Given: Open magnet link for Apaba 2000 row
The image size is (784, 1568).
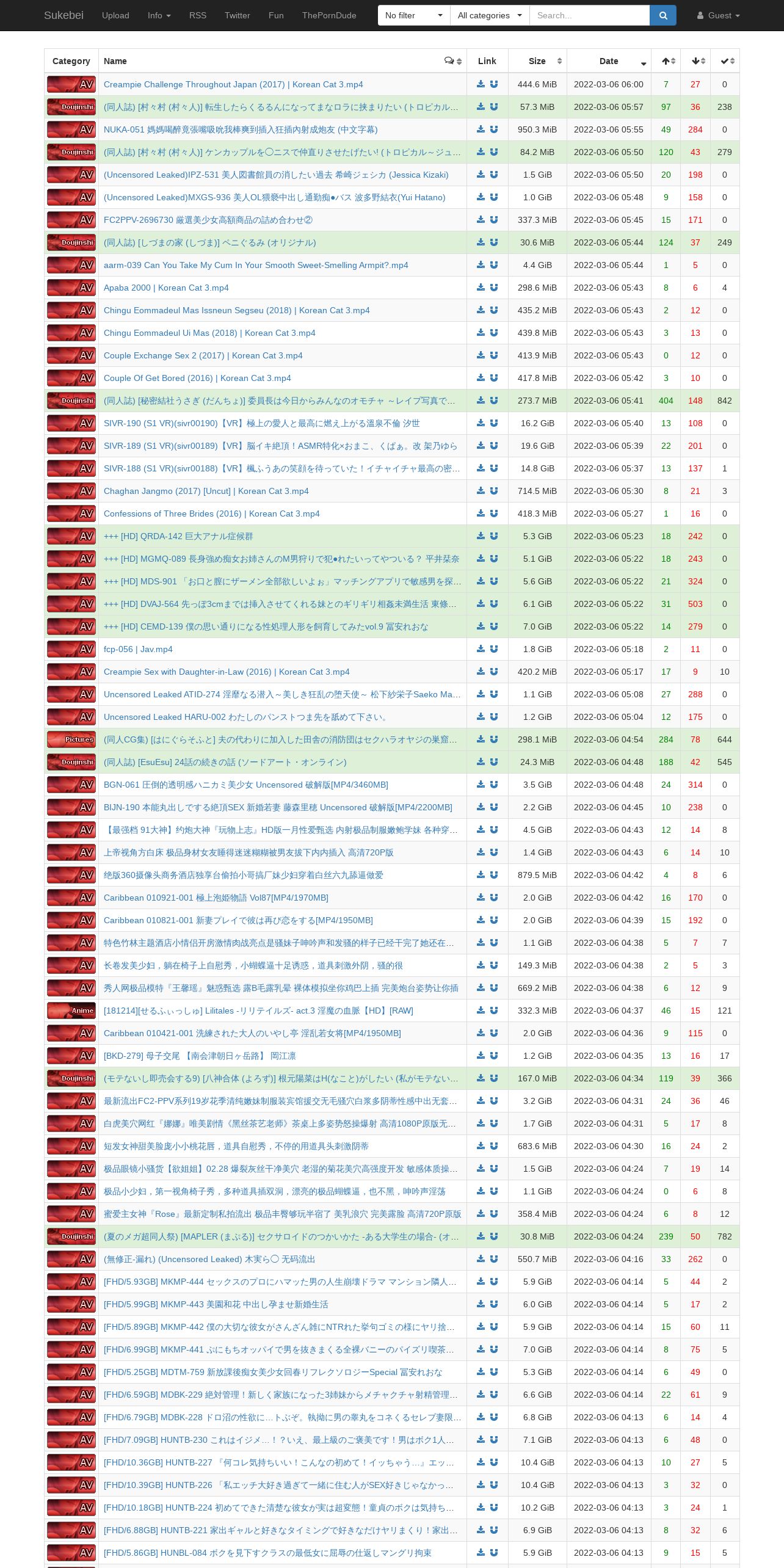Looking at the screenshot, I should coord(494,288).
